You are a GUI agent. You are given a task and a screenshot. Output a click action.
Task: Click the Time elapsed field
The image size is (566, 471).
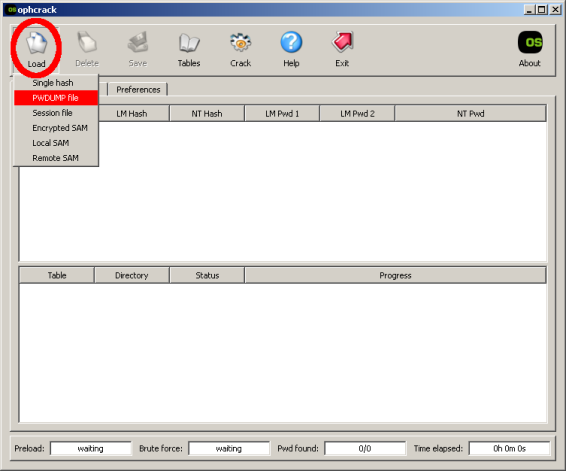pyautogui.click(x=509, y=449)
